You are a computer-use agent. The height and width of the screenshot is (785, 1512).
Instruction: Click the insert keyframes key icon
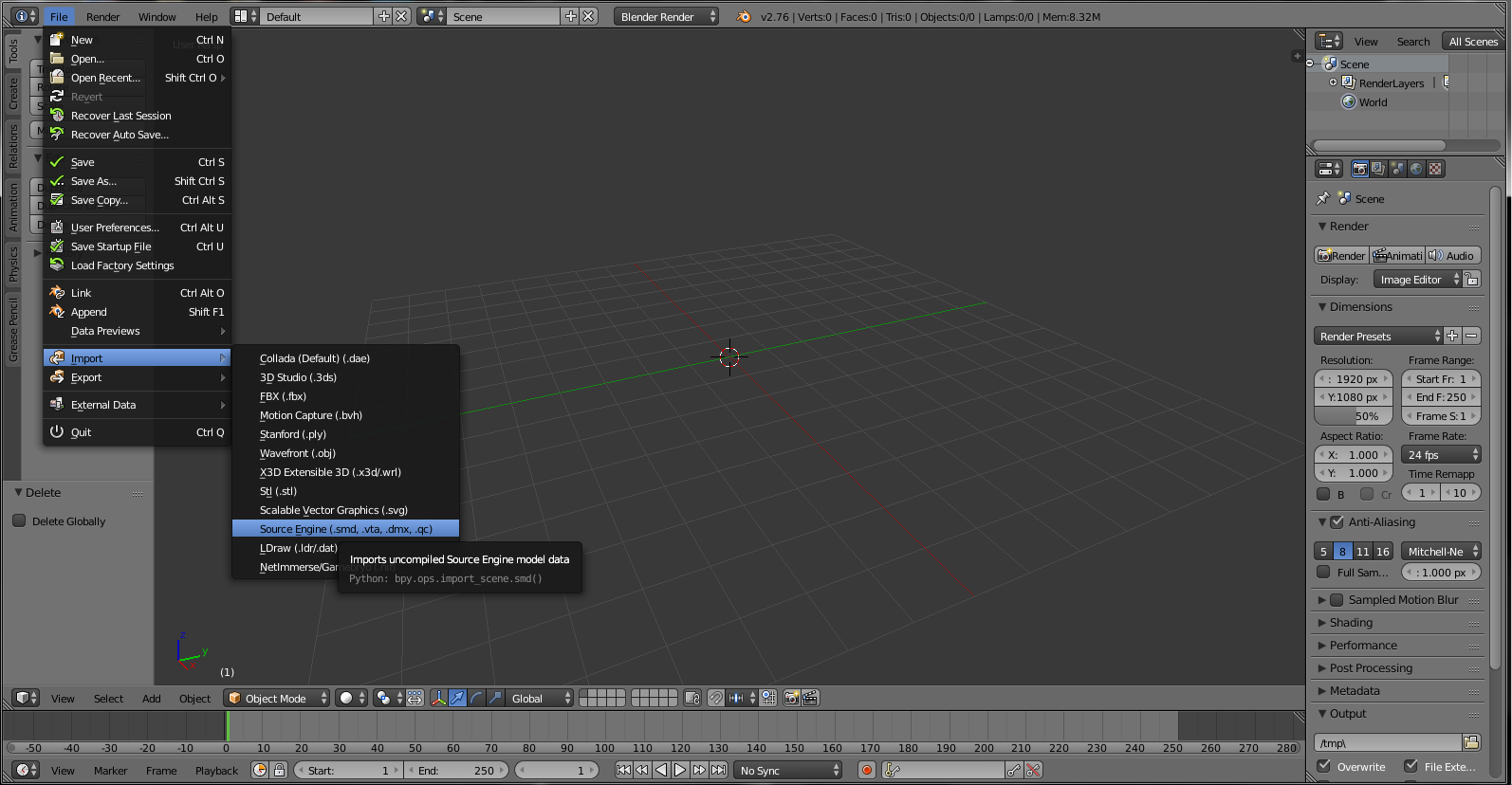point(1014,770)
